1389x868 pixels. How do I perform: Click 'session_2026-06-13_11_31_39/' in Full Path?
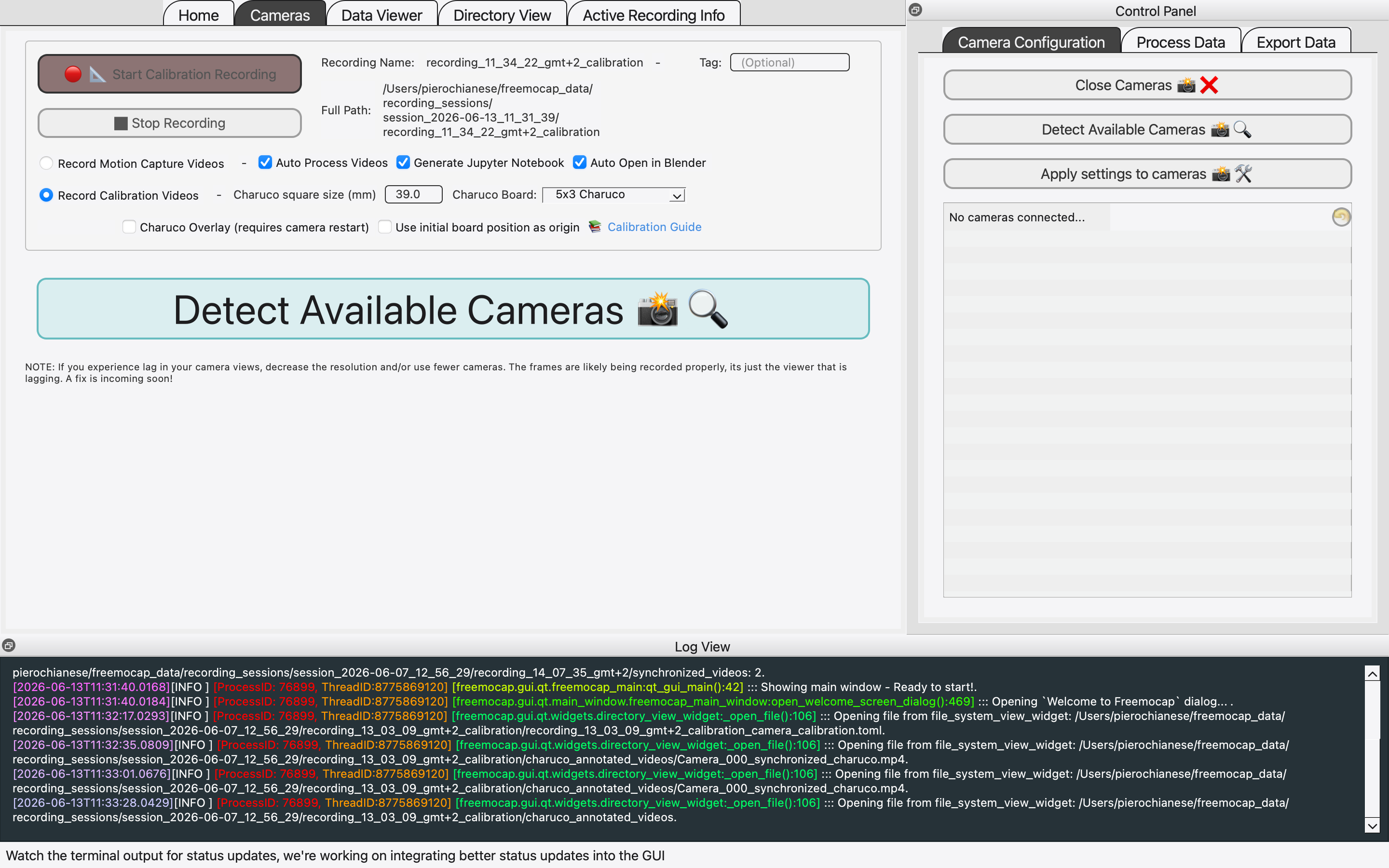point(471,117)
